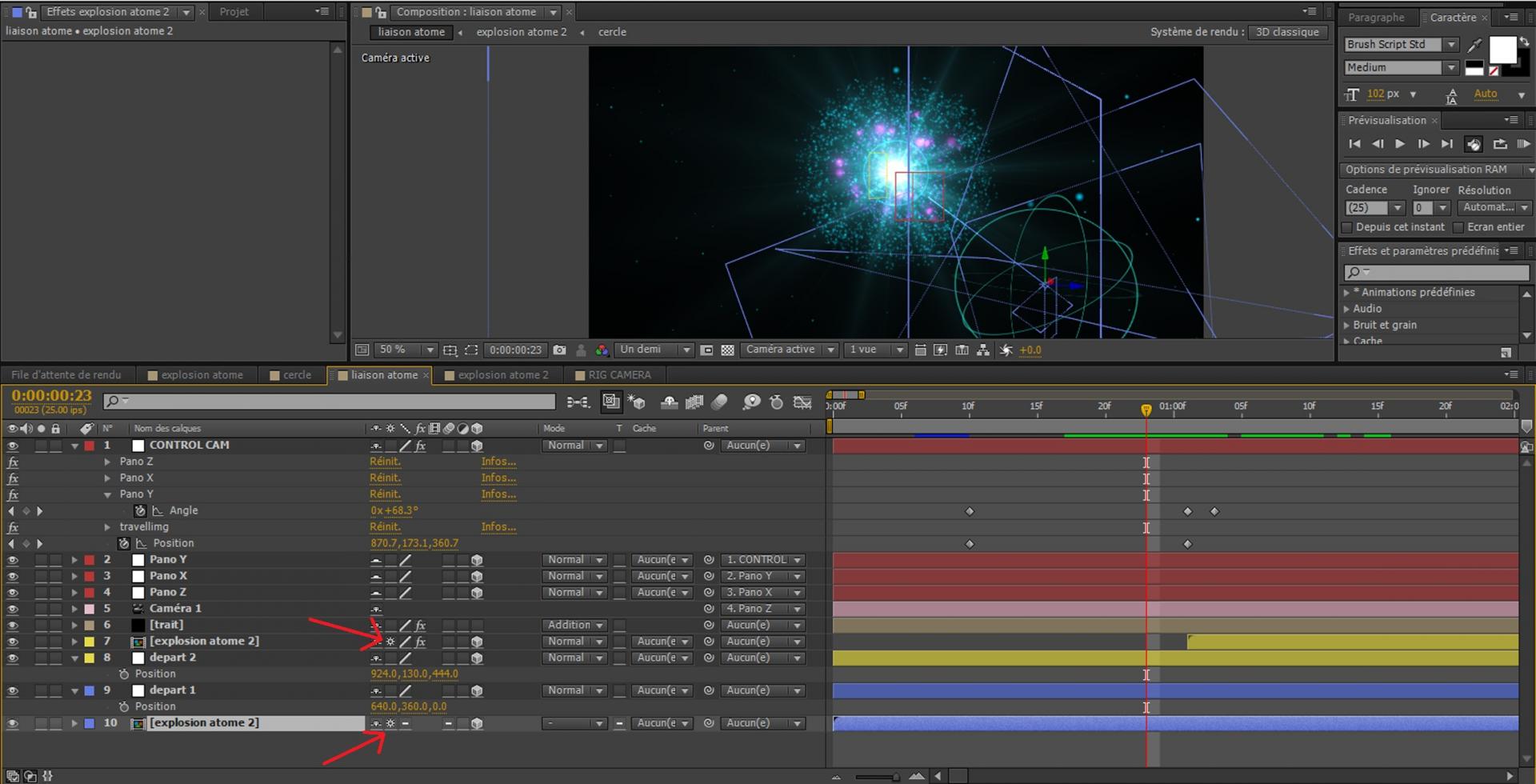Open the Paragraphe panel tab
Screen dimensions: 1536x784
pyautogui.click(x=1376, y=18)
